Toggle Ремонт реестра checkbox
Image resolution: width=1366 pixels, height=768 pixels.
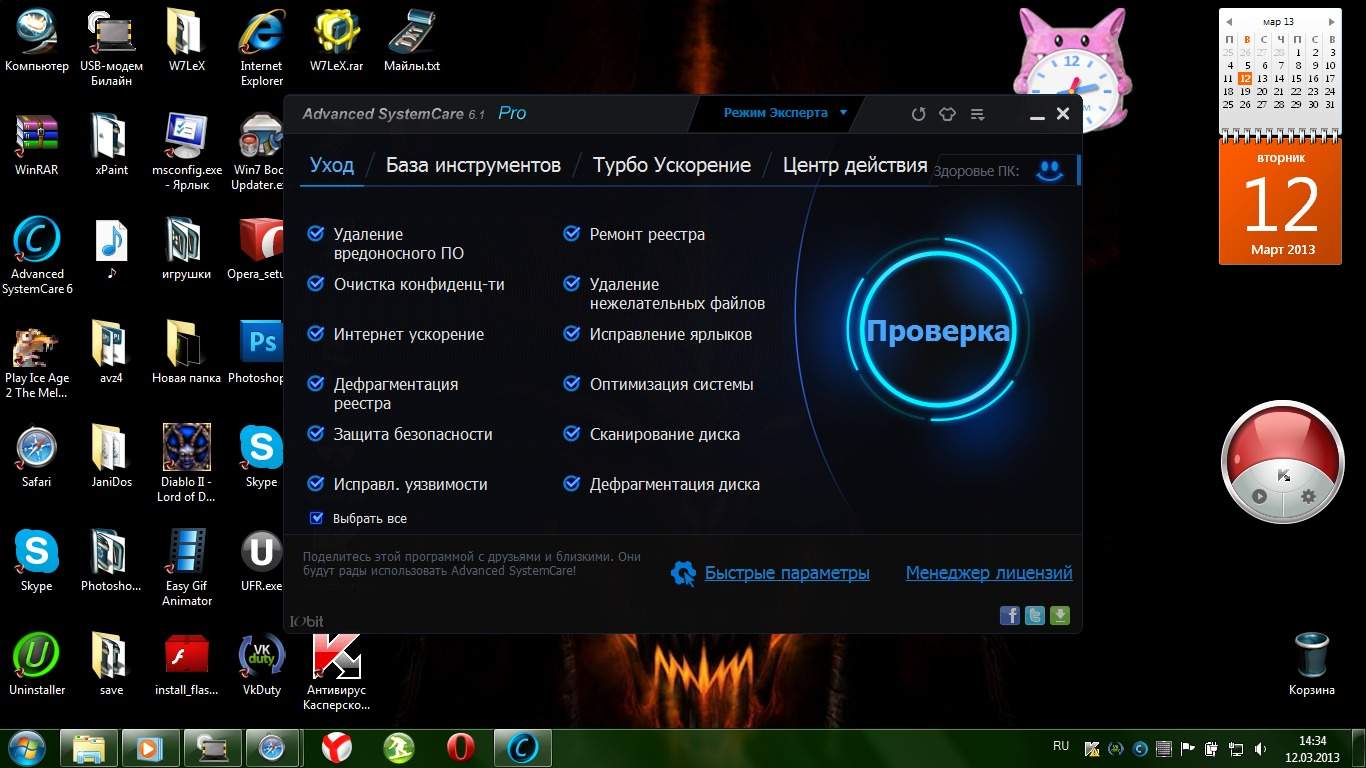click(x=572, y=234)
